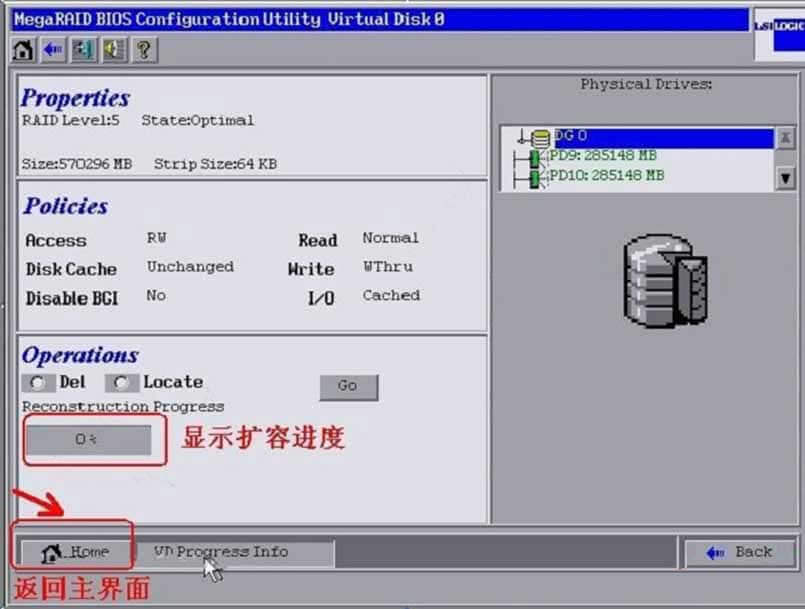Open help with the question mark icon
805x609 pixels.
coord(143,50)
